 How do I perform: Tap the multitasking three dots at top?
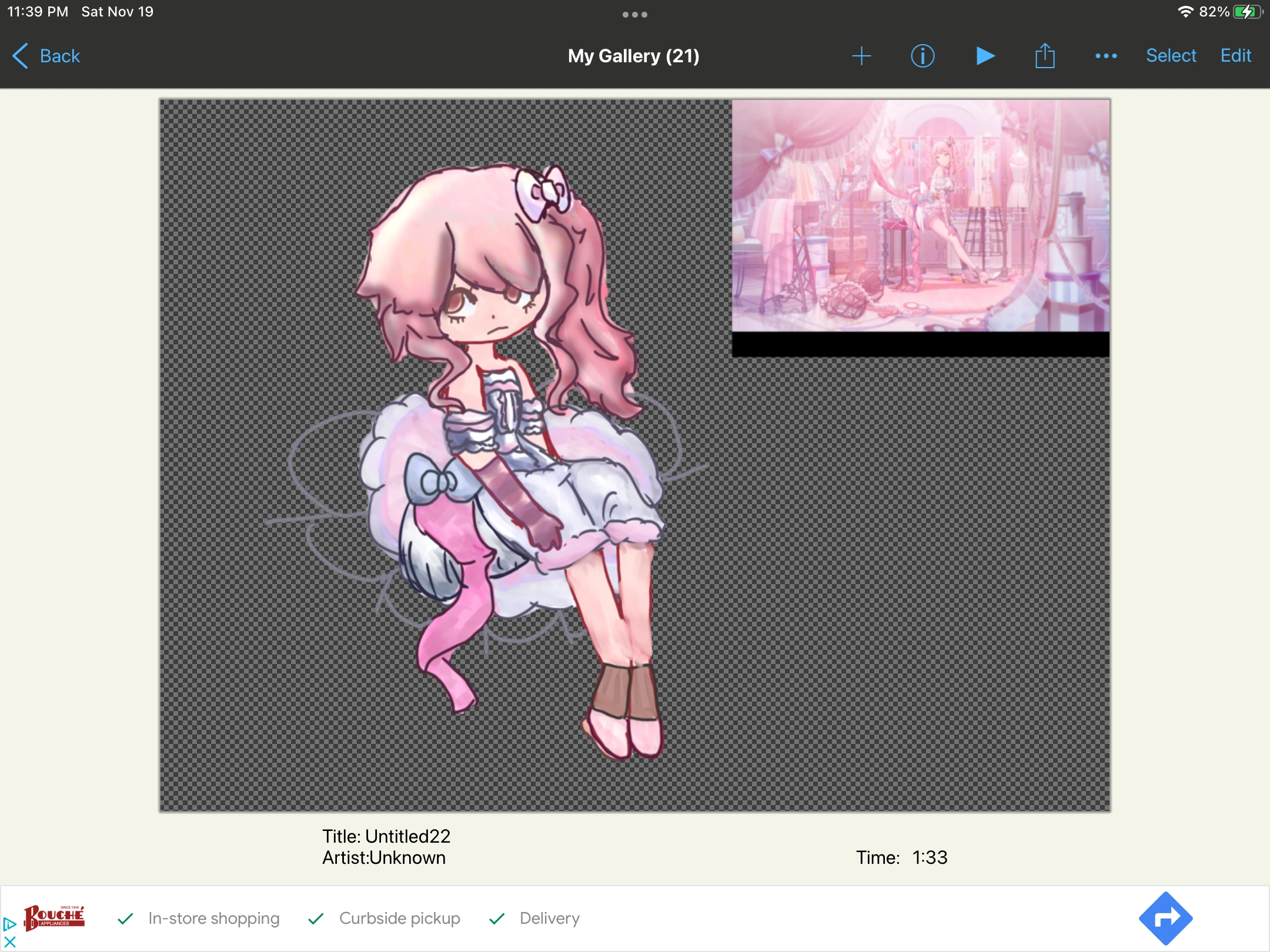coord(635,15)
